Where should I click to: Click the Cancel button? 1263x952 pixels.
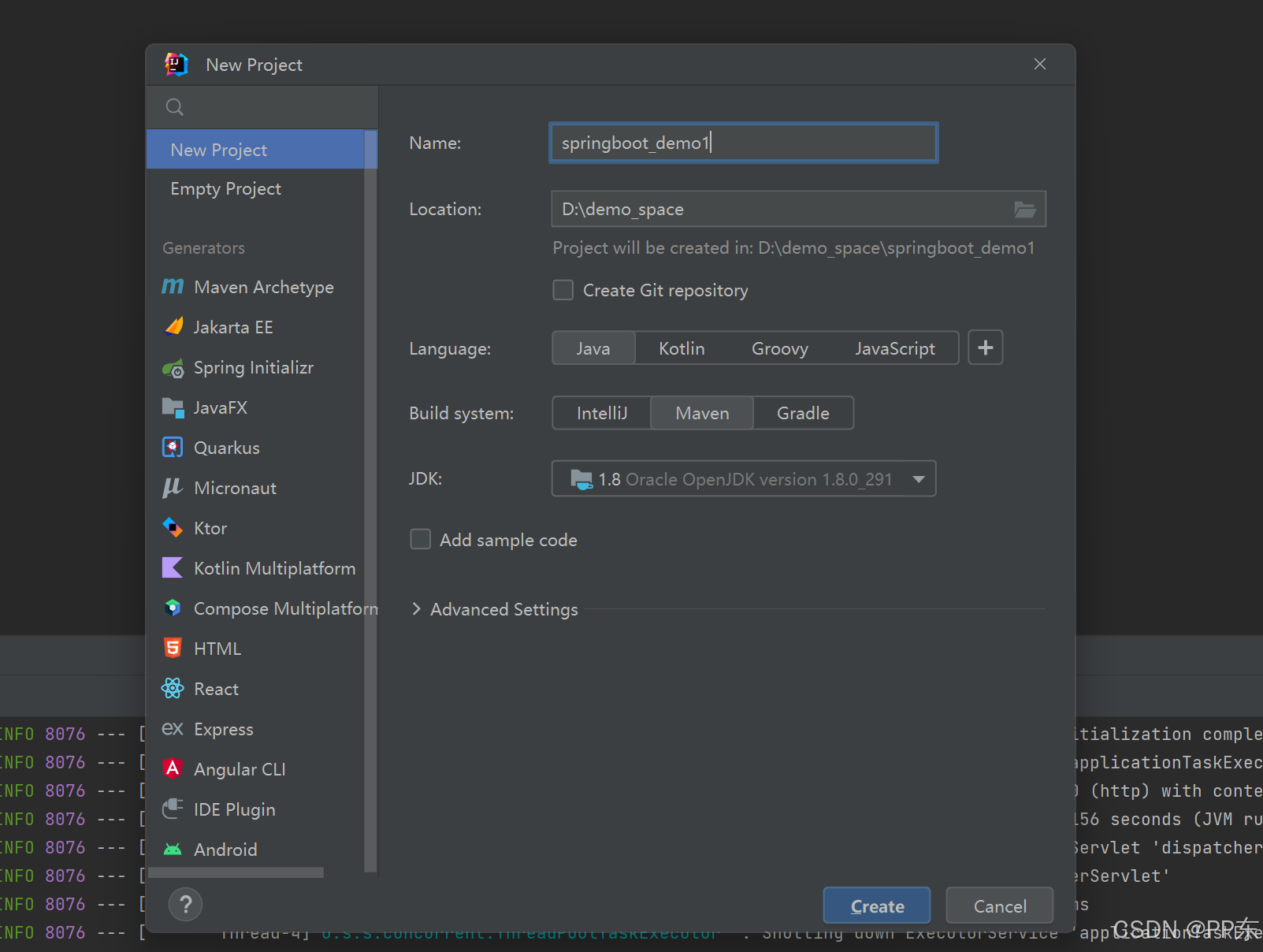[1000, 906]
